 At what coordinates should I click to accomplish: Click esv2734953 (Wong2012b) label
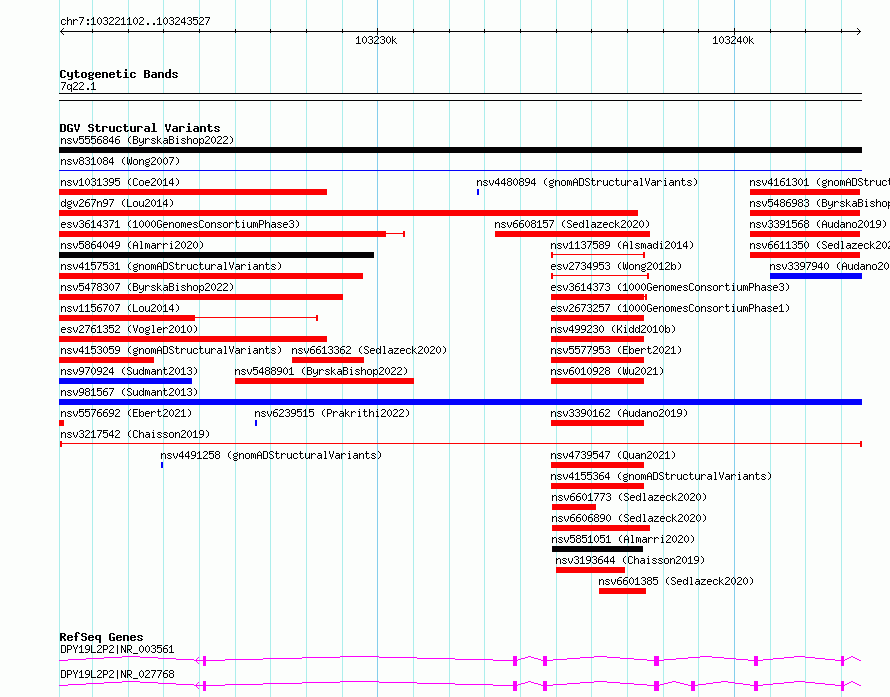click(616, 266)
